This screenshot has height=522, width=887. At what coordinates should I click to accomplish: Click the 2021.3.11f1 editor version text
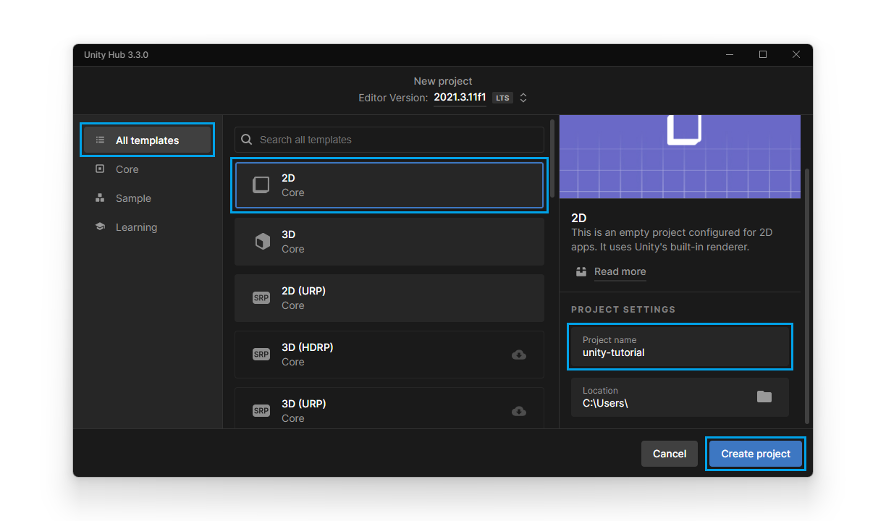(459, 97)
